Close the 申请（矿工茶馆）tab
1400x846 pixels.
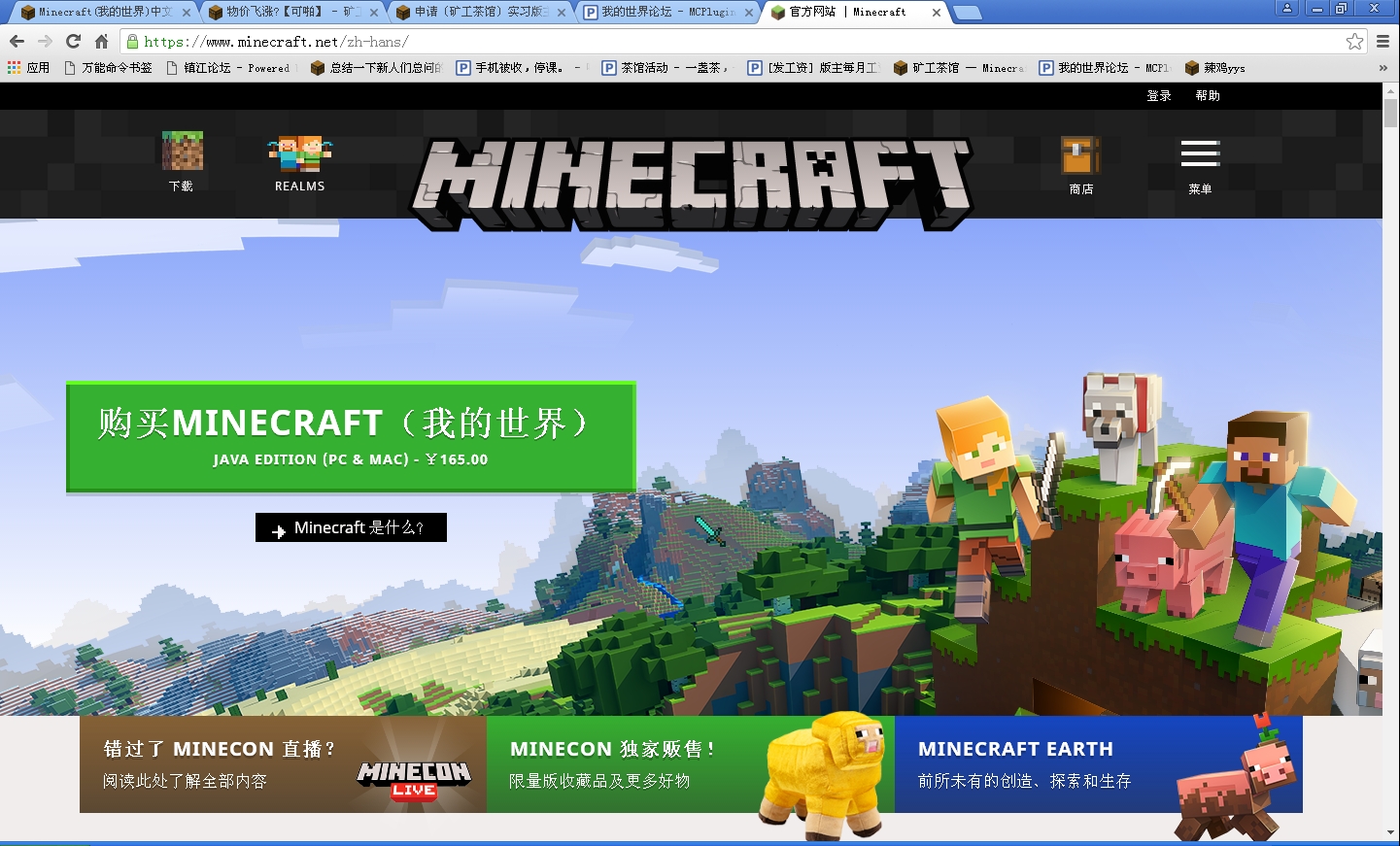click(x=562, y=13)
